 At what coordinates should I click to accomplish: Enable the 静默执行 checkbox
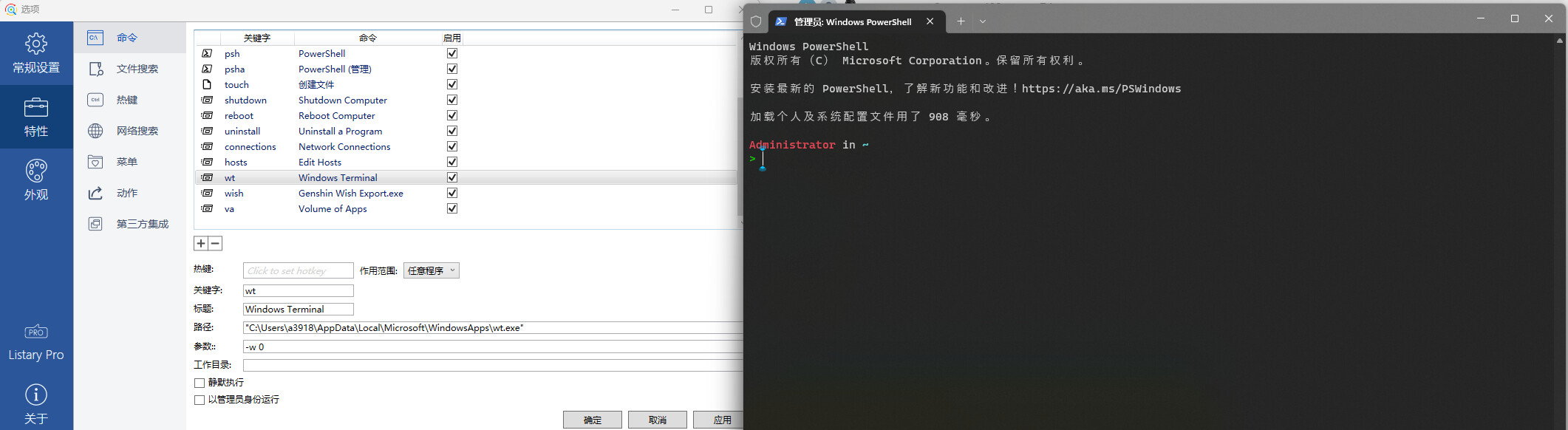(200, 383)
